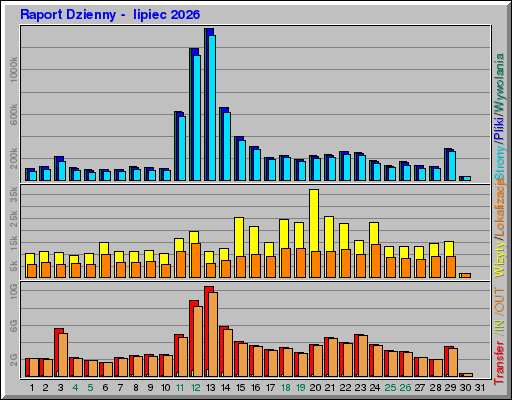Select day 23 label on x-axis
The width and height of the screenshot is (512, 400).
360,388
